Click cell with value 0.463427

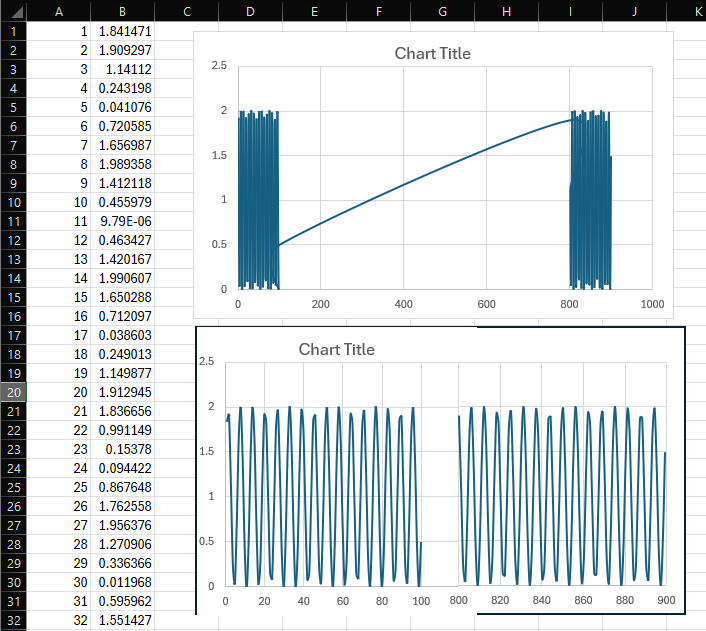coord(122,240)
